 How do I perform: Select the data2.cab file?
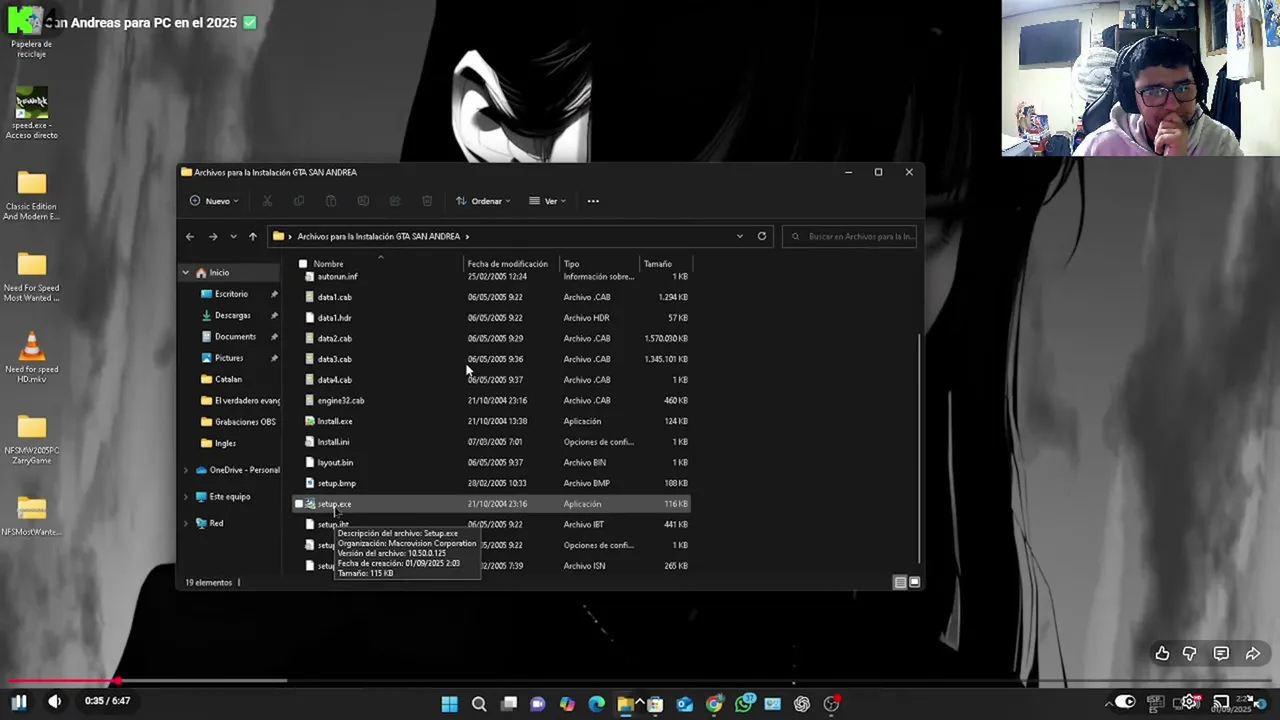point(334,338)
